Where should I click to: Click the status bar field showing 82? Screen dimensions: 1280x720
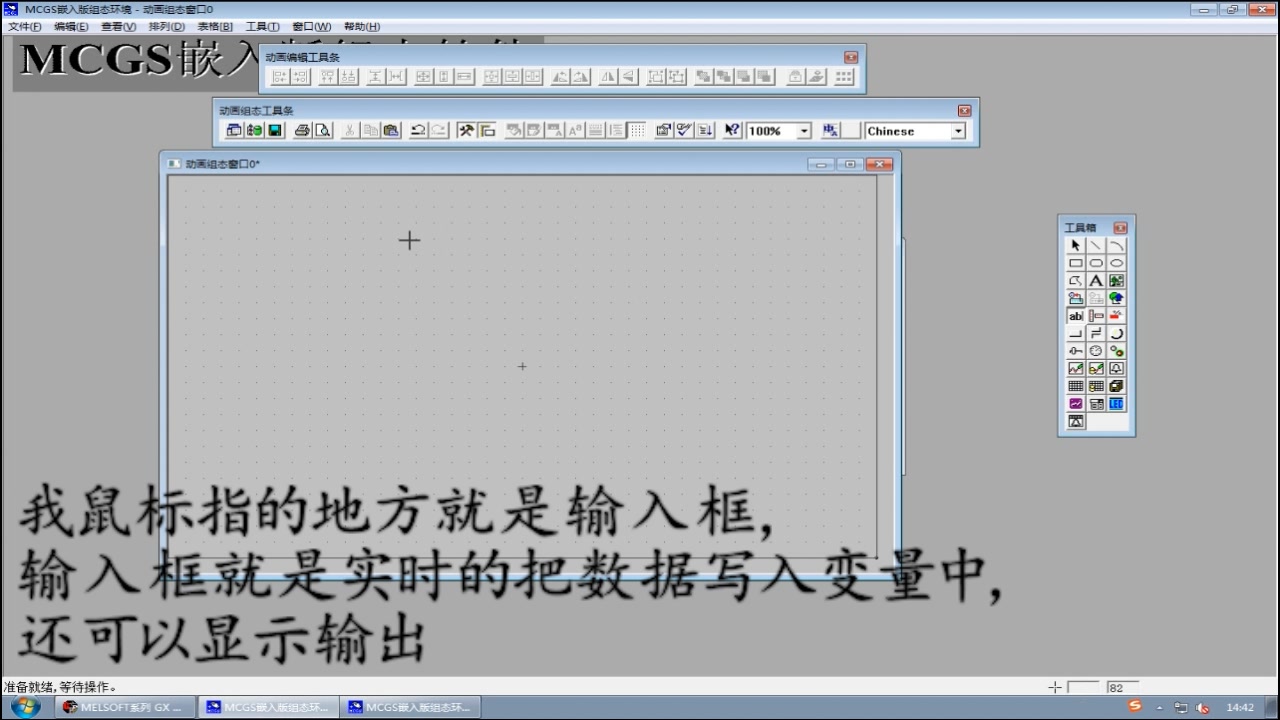click(x=1123, y=687)
